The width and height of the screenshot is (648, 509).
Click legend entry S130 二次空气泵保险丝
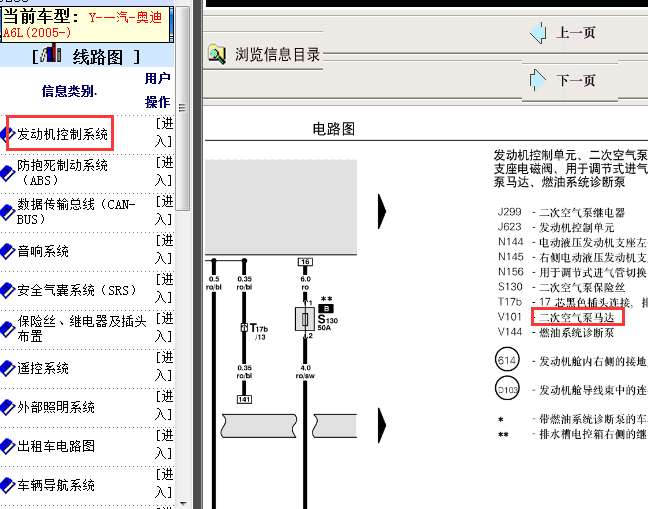pos(561,287)
